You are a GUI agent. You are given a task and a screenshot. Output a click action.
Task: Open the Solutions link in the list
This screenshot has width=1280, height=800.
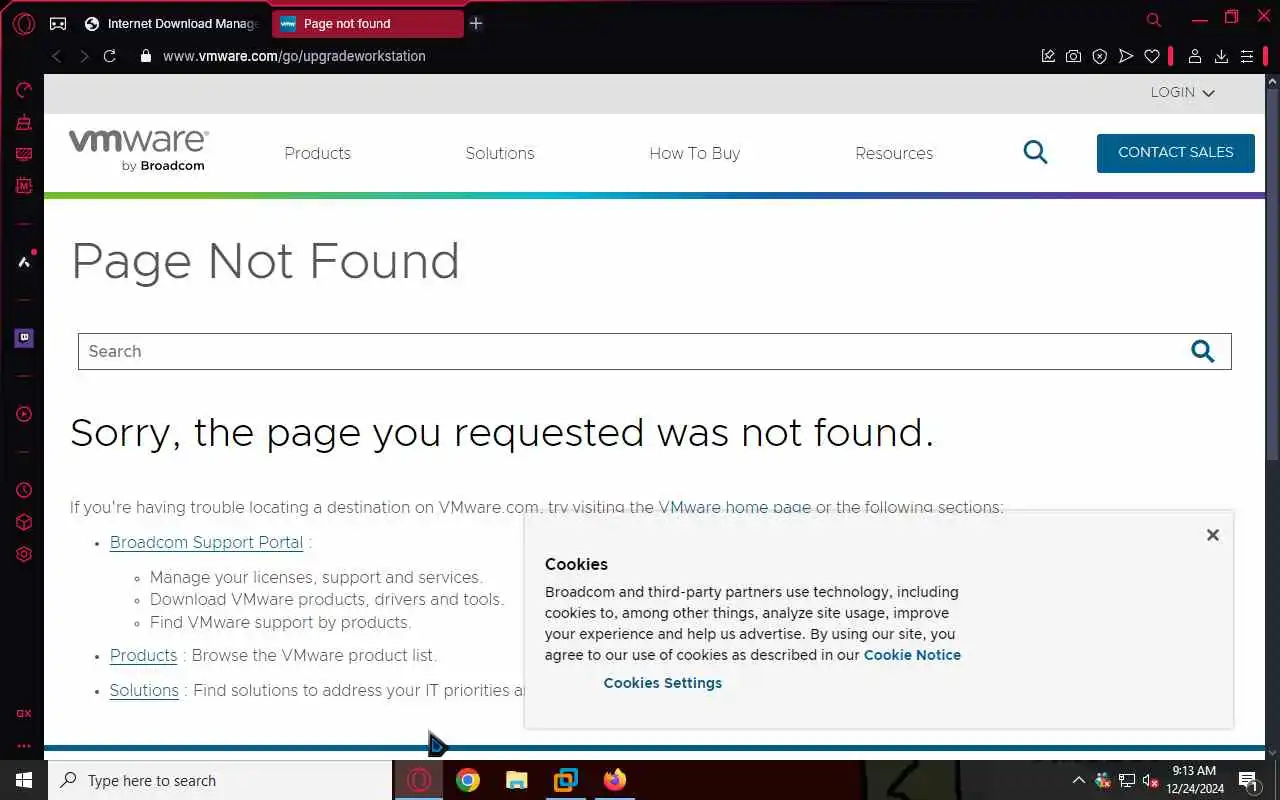(144, 690)
